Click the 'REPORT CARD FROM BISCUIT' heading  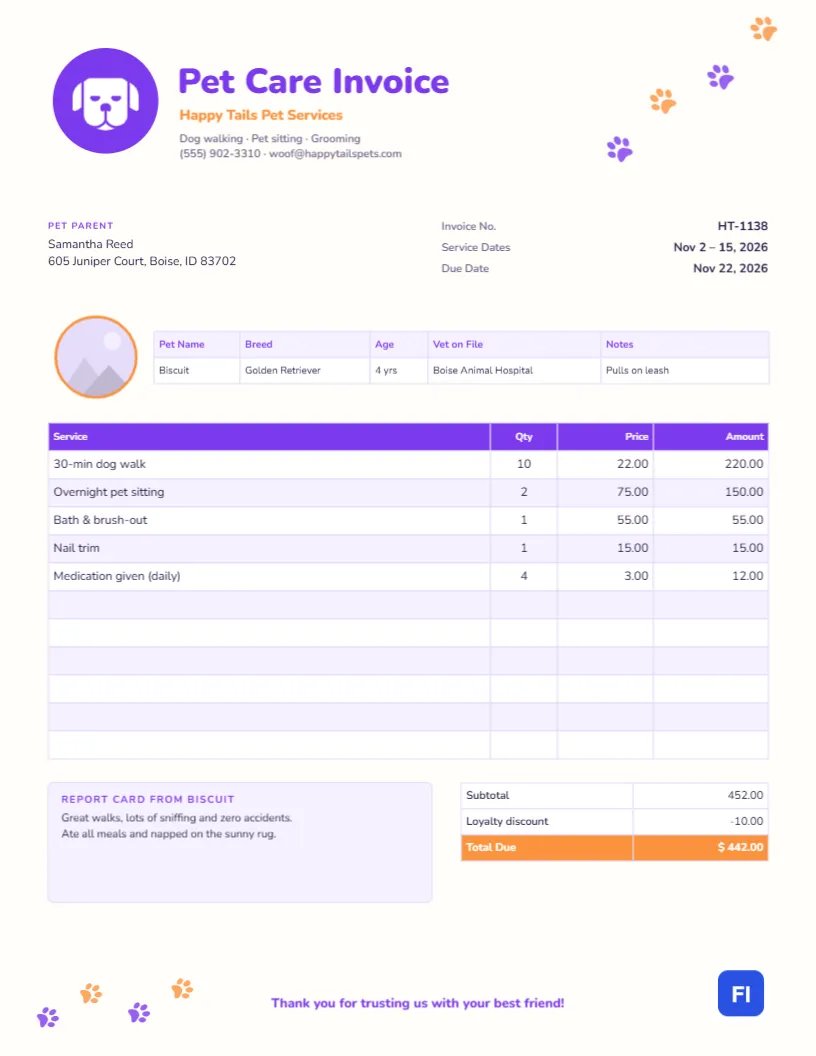[x=148, y=799]
